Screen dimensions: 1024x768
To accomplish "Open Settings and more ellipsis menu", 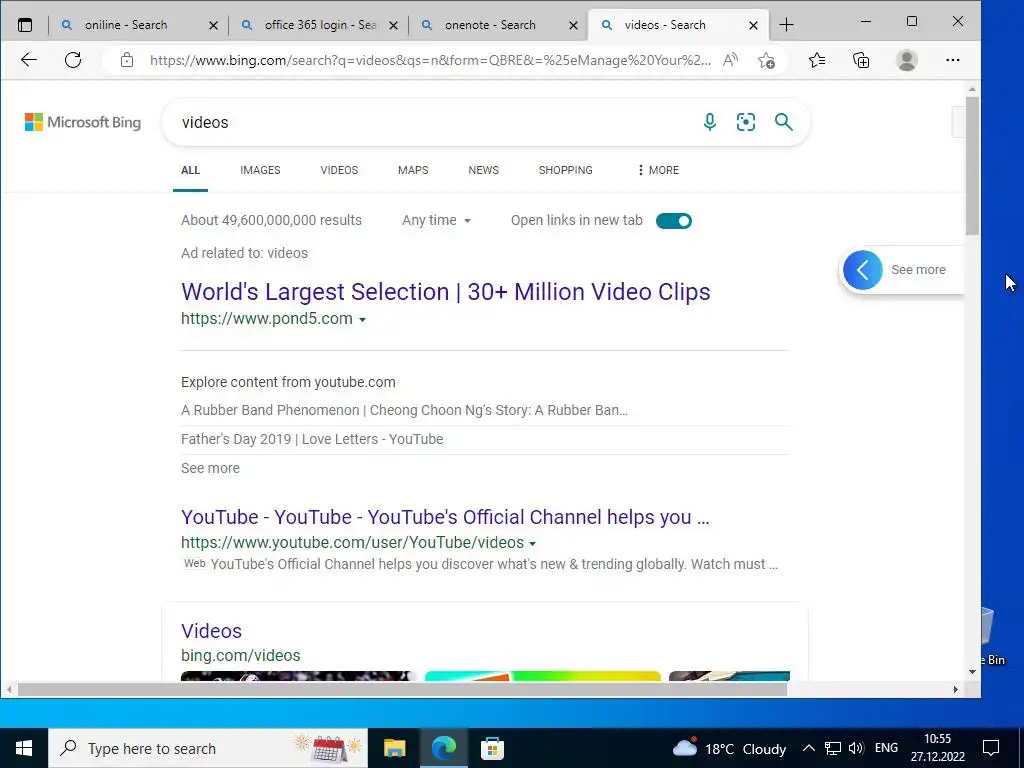I will pyautogui.click(x=953, y=60).
